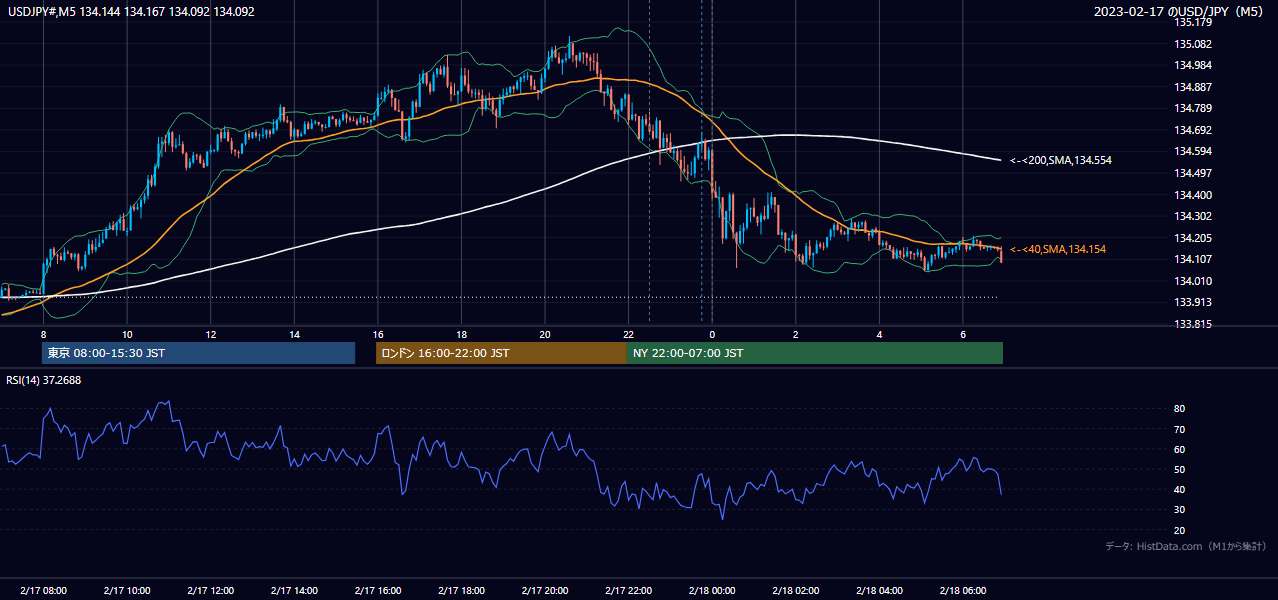Click the HistData.com data source credit

pos(1186,546)
